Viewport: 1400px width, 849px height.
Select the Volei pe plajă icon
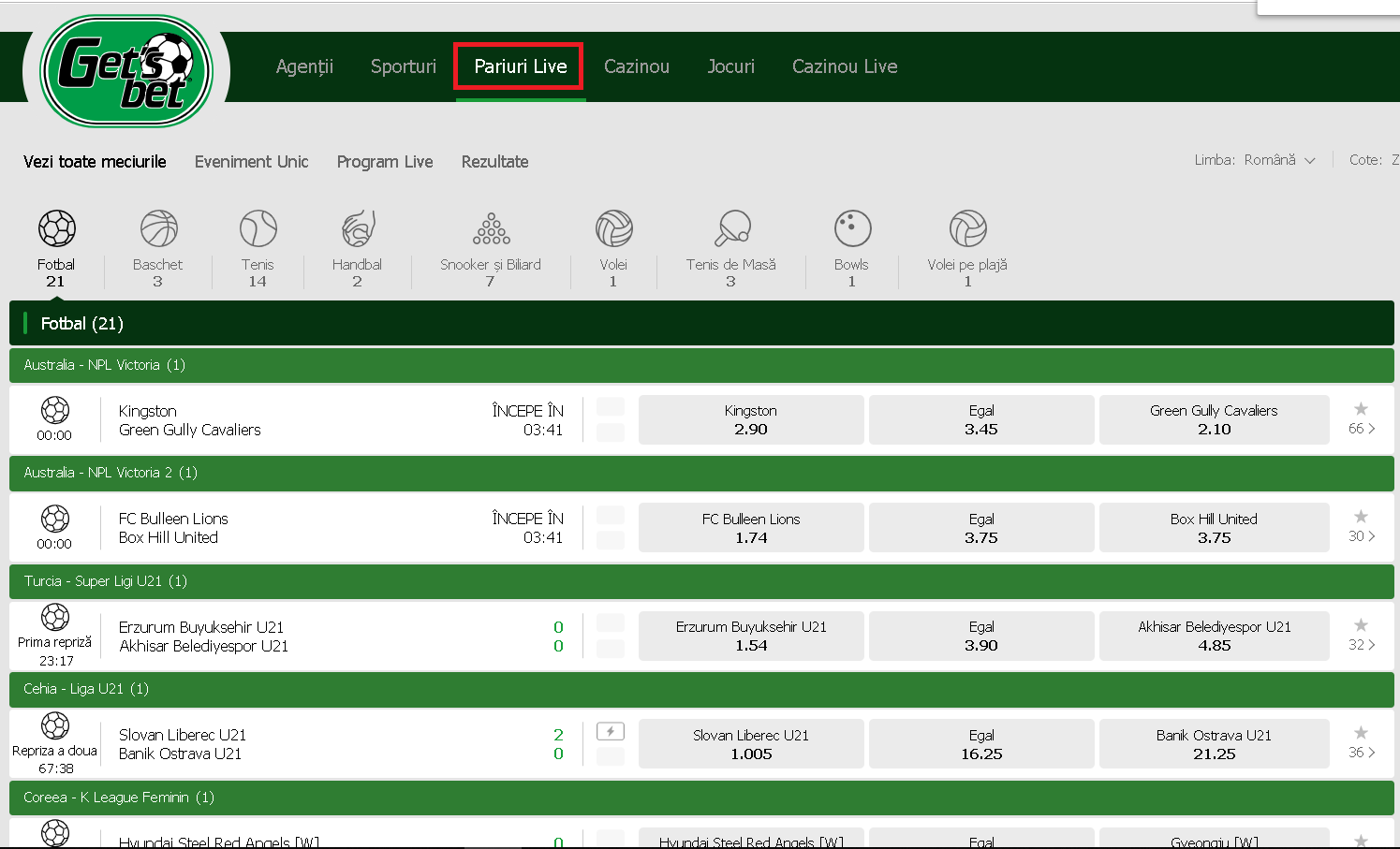point(967,228)
